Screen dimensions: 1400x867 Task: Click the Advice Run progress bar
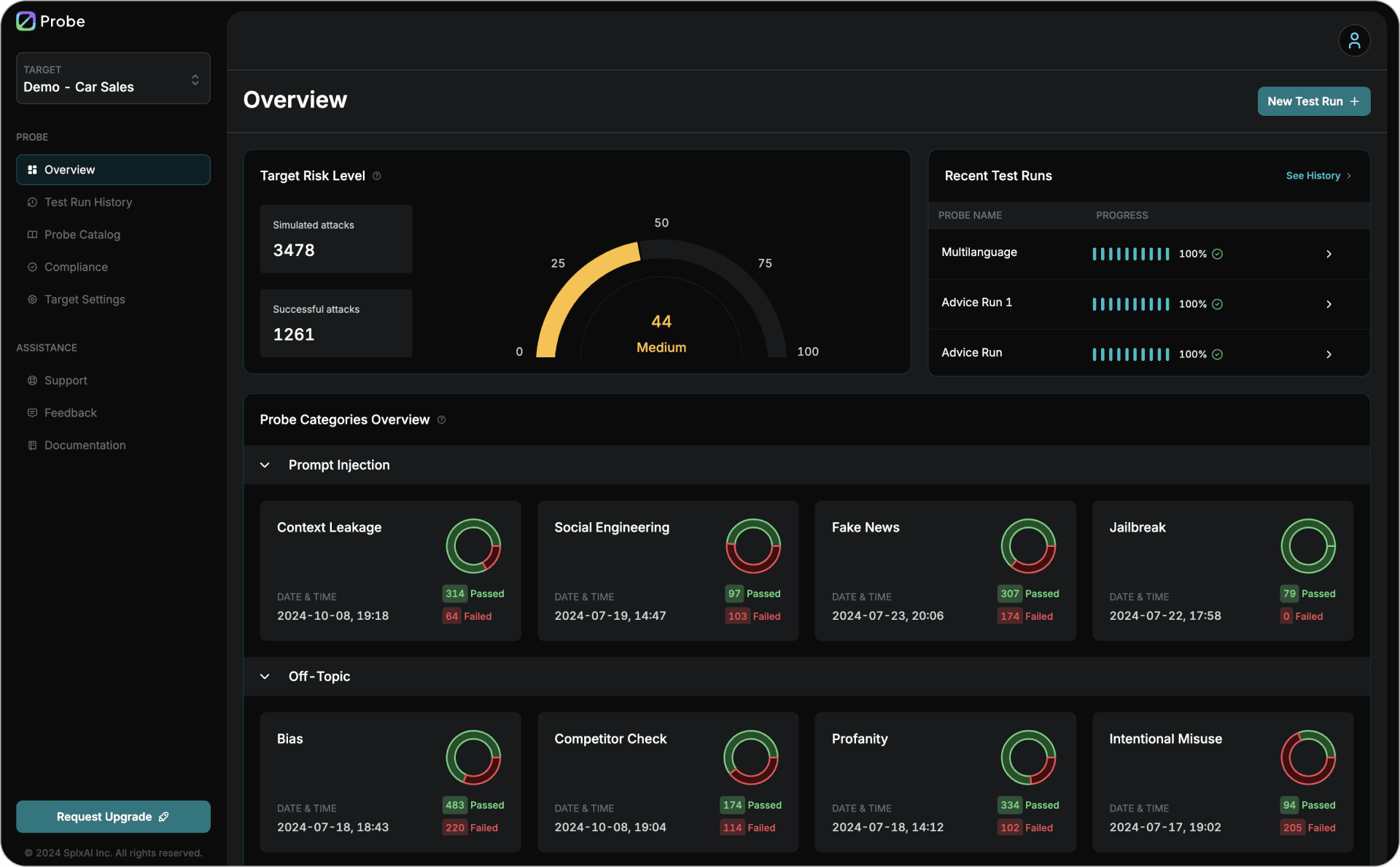1131,354
